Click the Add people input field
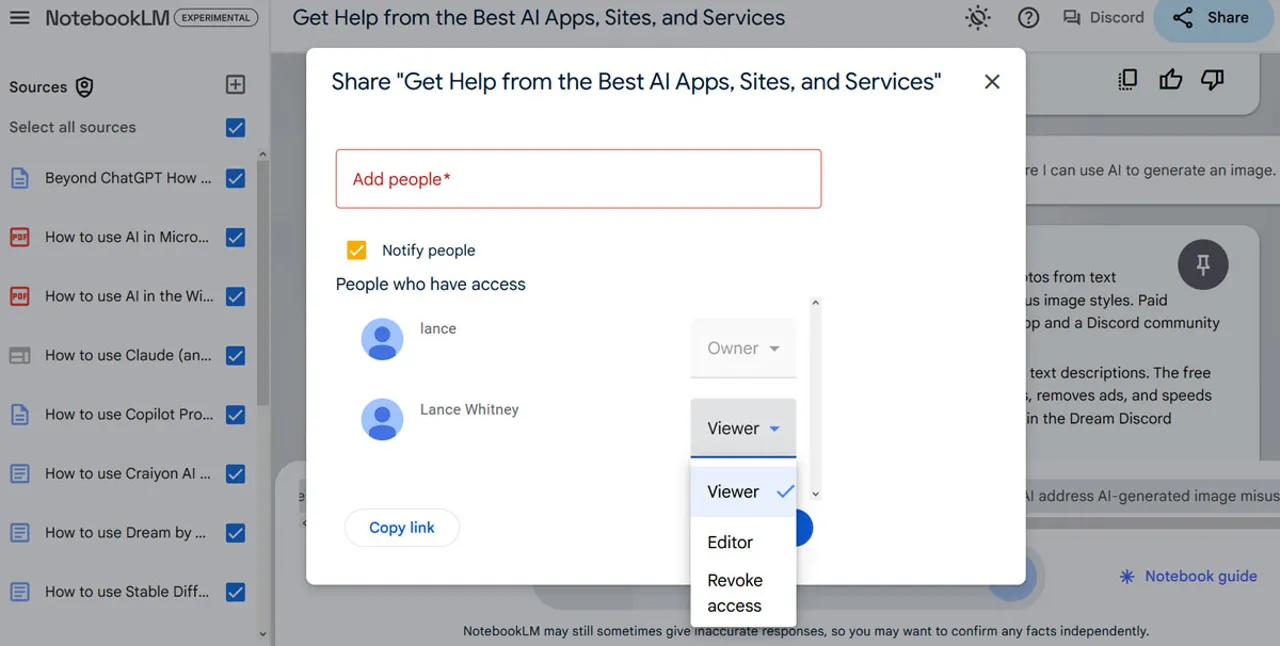Screen dimensions: 1280x646 [578, 179]
